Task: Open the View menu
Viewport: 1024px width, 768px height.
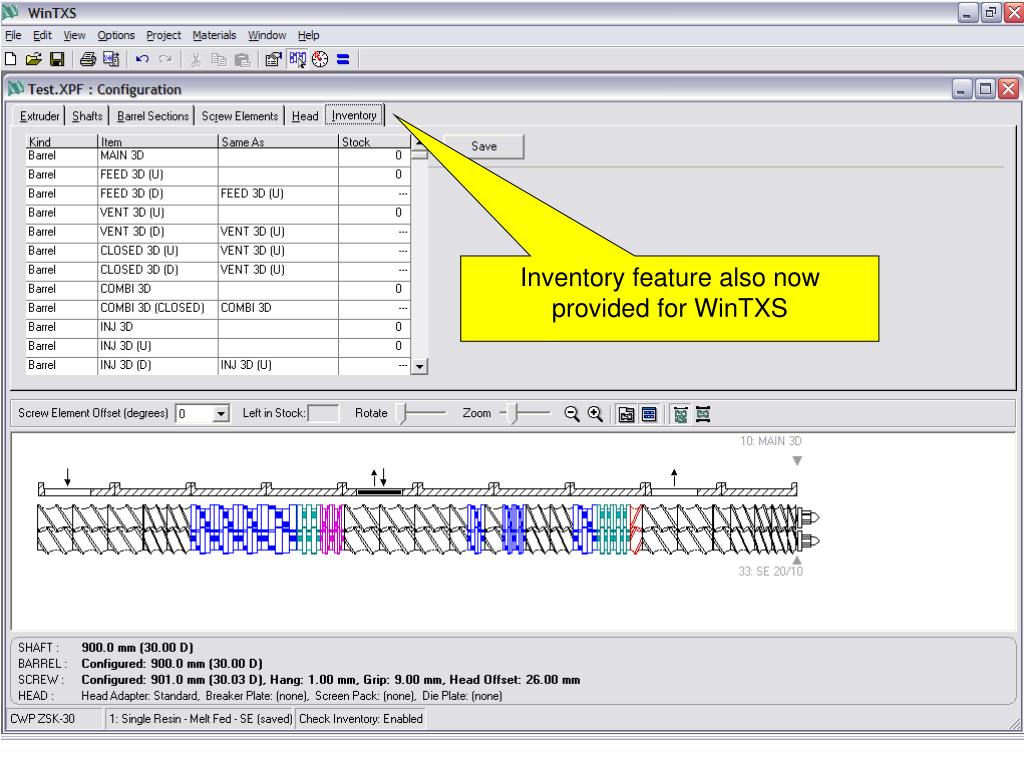Action: (x=74, y=35)
